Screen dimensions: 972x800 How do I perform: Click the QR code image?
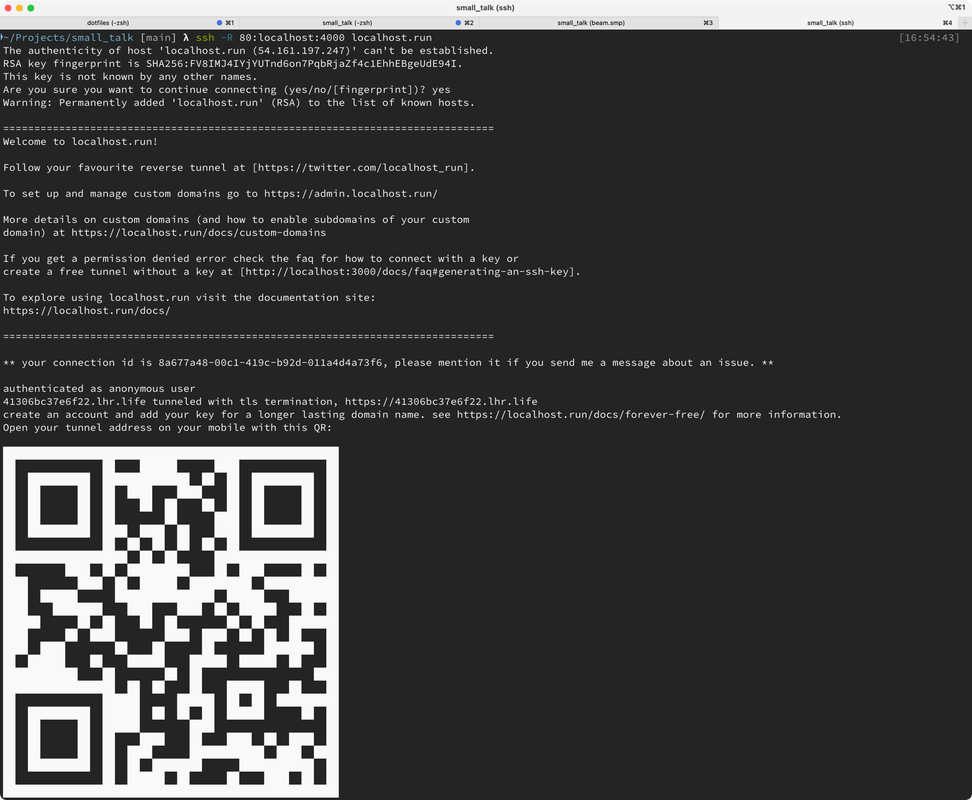pyautogui.click(x=170, y=622)
